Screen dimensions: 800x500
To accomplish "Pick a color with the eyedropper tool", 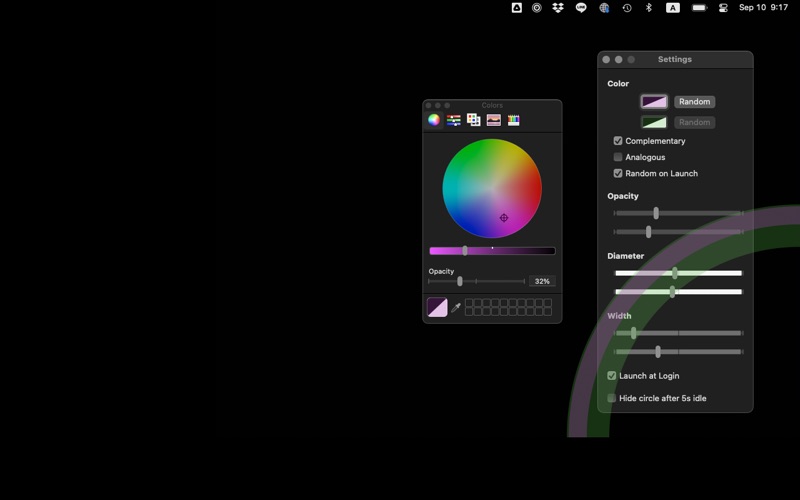I will coord(456,307).
